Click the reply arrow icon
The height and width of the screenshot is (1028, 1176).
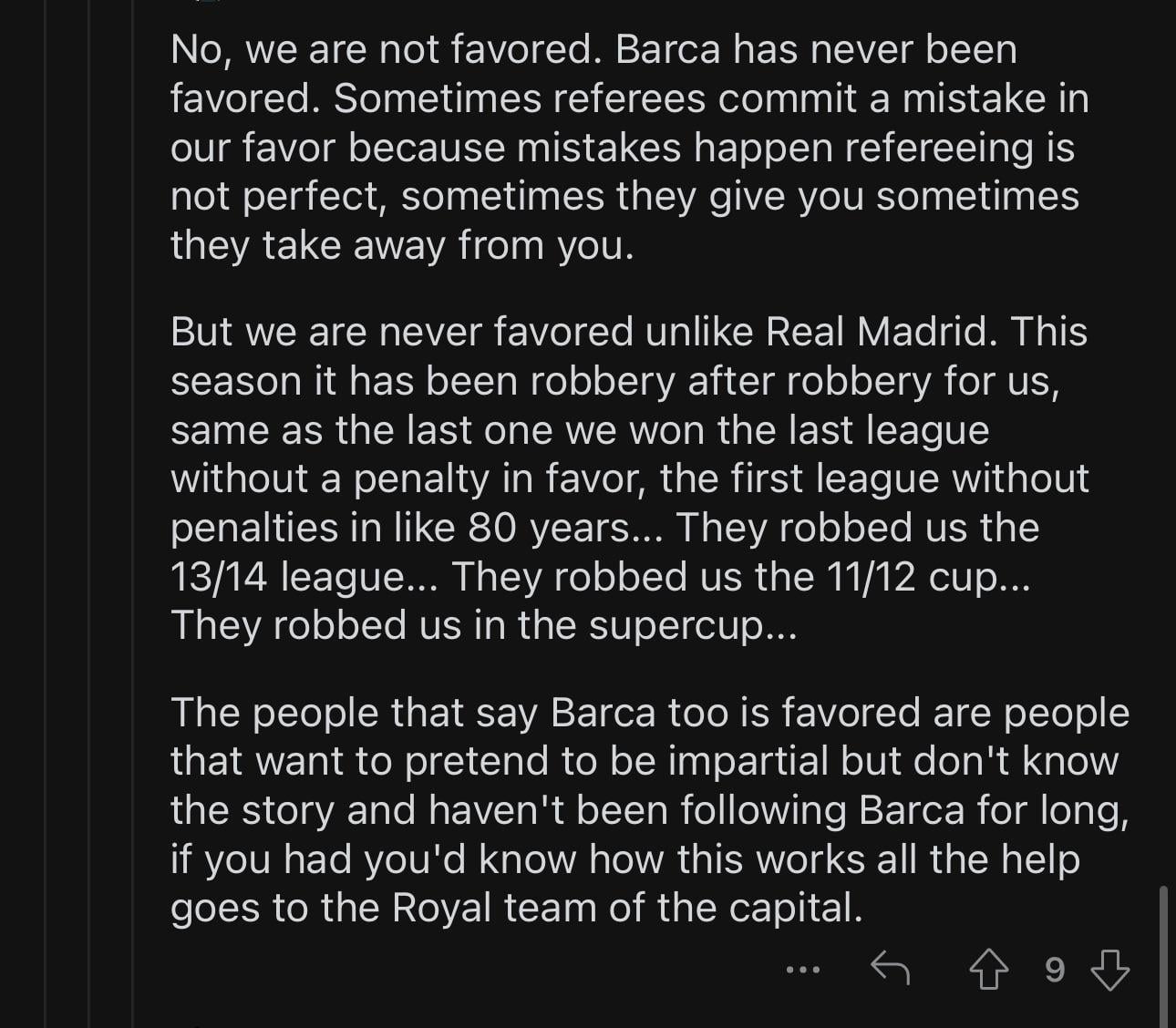tap(890, 968)
